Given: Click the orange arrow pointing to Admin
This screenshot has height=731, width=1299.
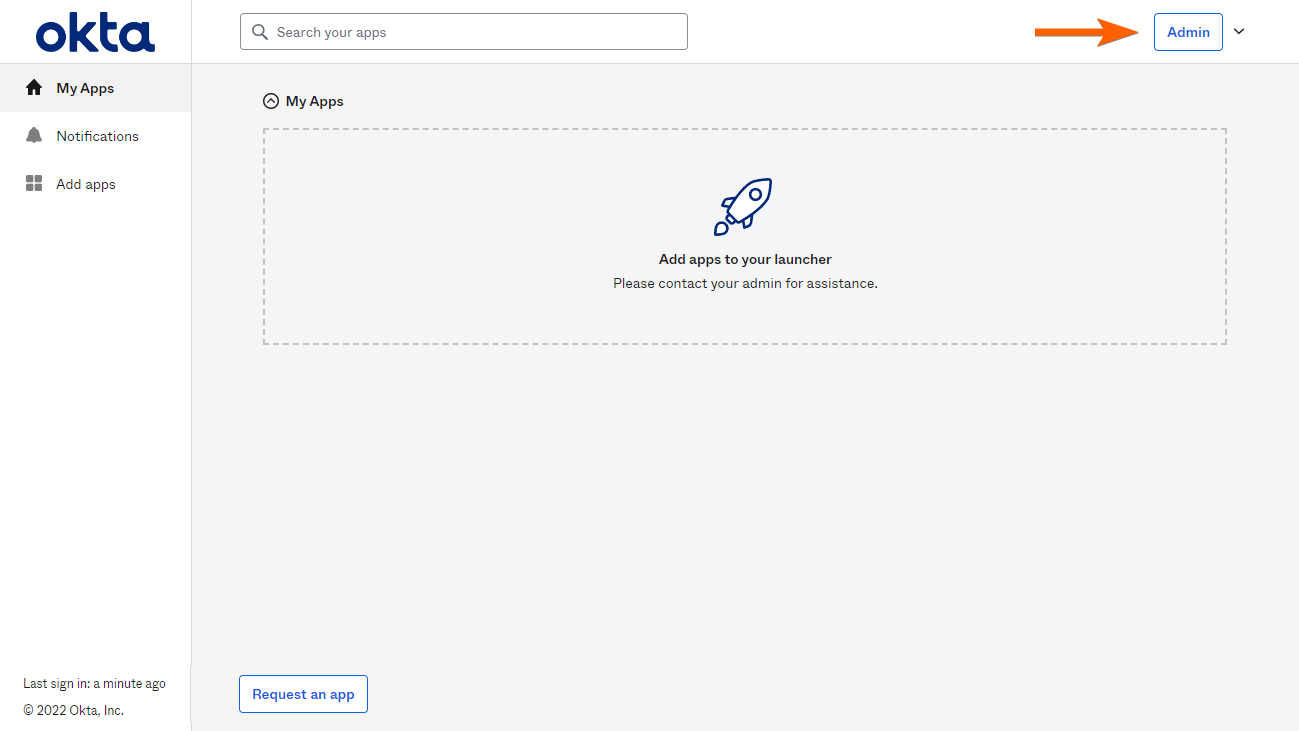Looking at the screenshot, I should click(1087, 32).
